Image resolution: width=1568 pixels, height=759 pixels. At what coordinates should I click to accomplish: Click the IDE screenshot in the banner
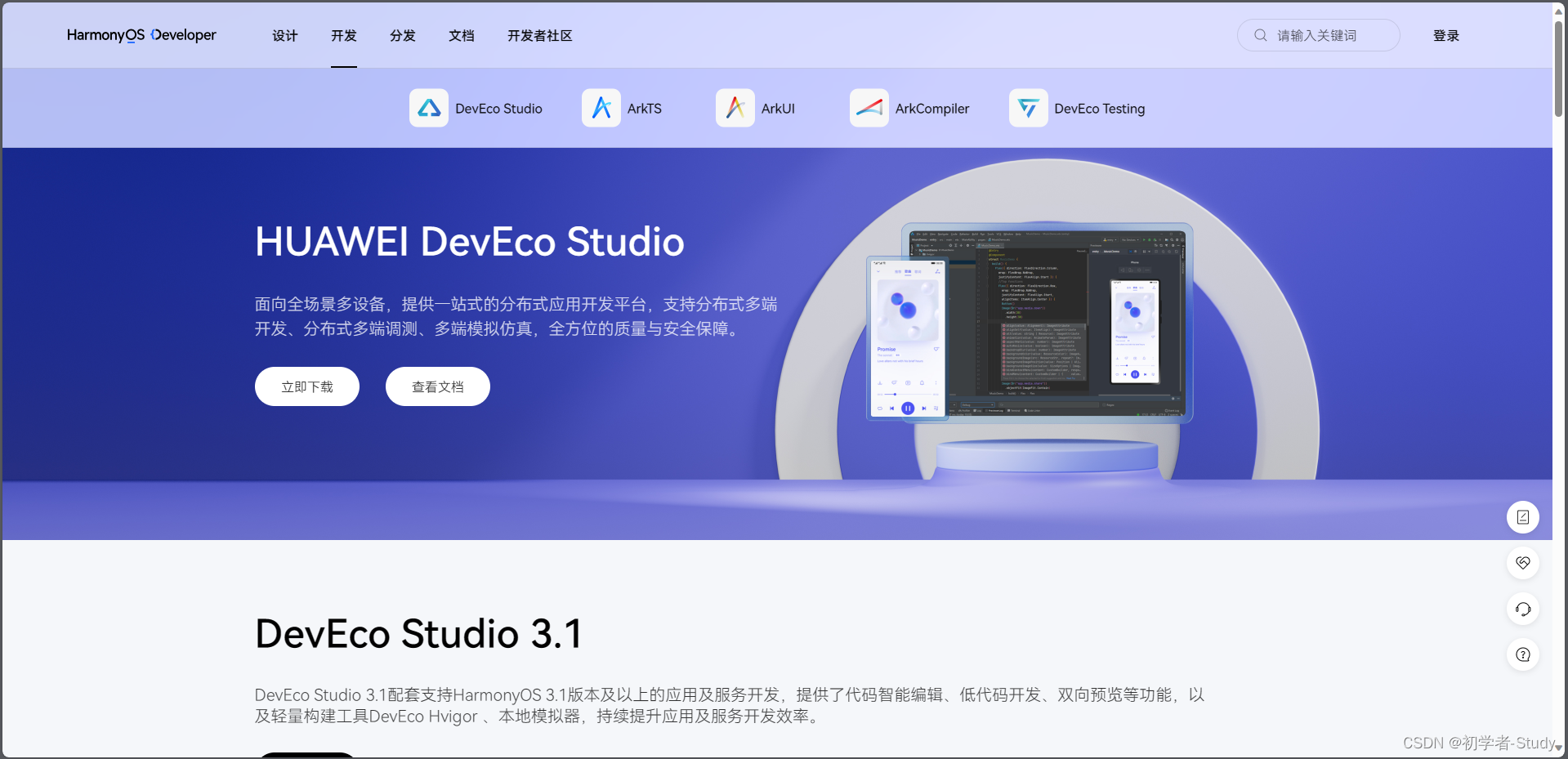pos(1047,322)
